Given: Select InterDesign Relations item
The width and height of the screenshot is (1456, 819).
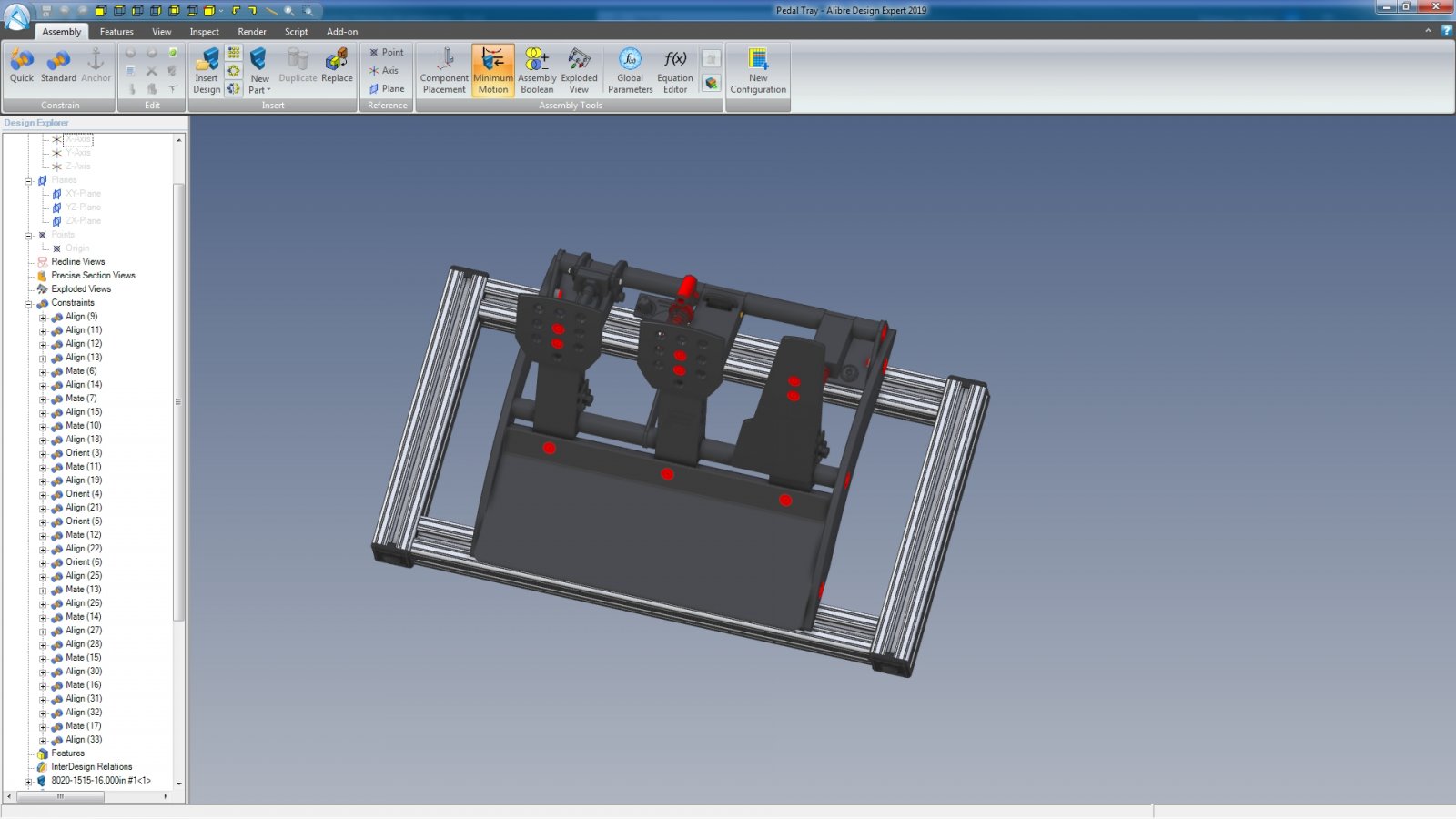Looking at the screenshot, I should pyautogui.click(x=91, y=767).
